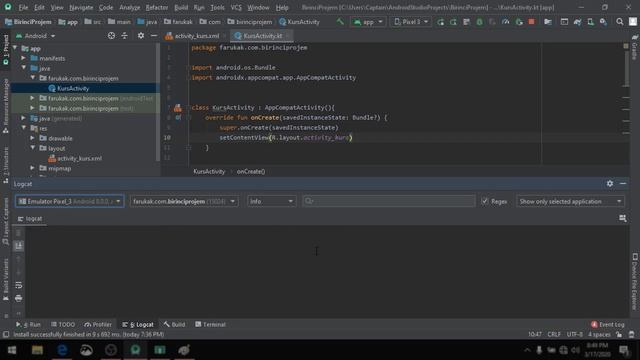Open the TODO tool window

point(63,324)
